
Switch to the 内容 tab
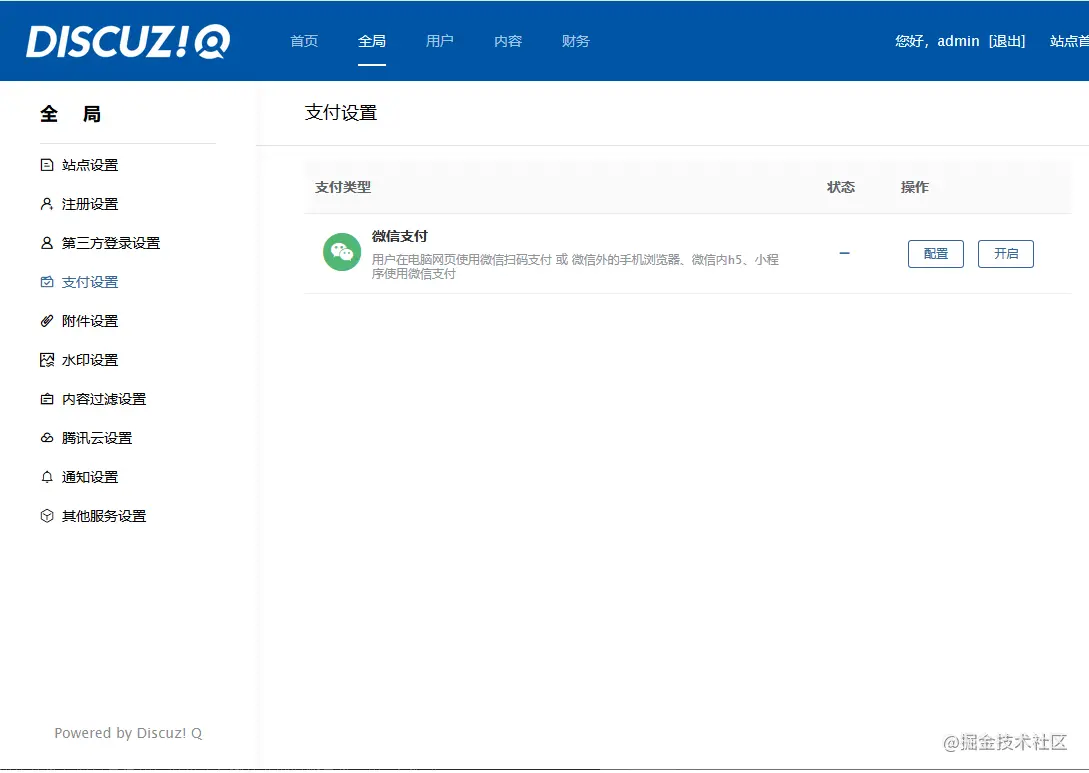click(x=508, y=41)
